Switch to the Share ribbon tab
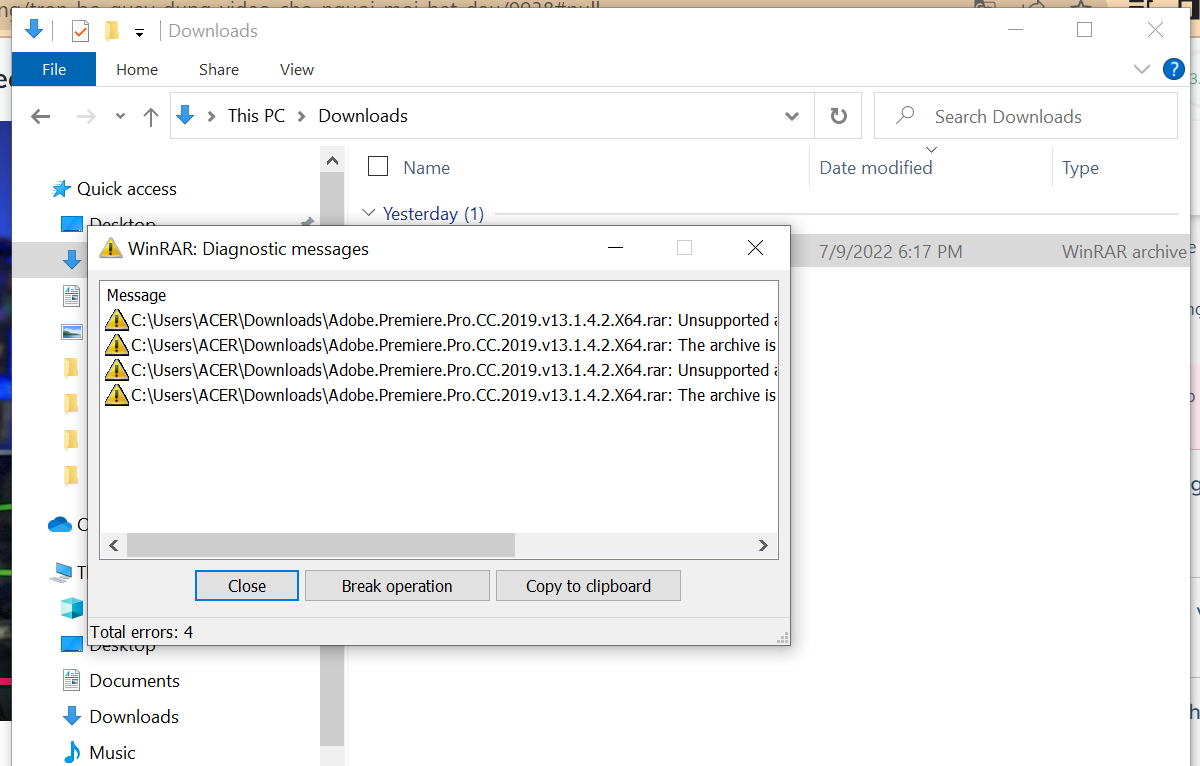The image size is (1200, 766). pyautogui.click(x=219, y=69)
